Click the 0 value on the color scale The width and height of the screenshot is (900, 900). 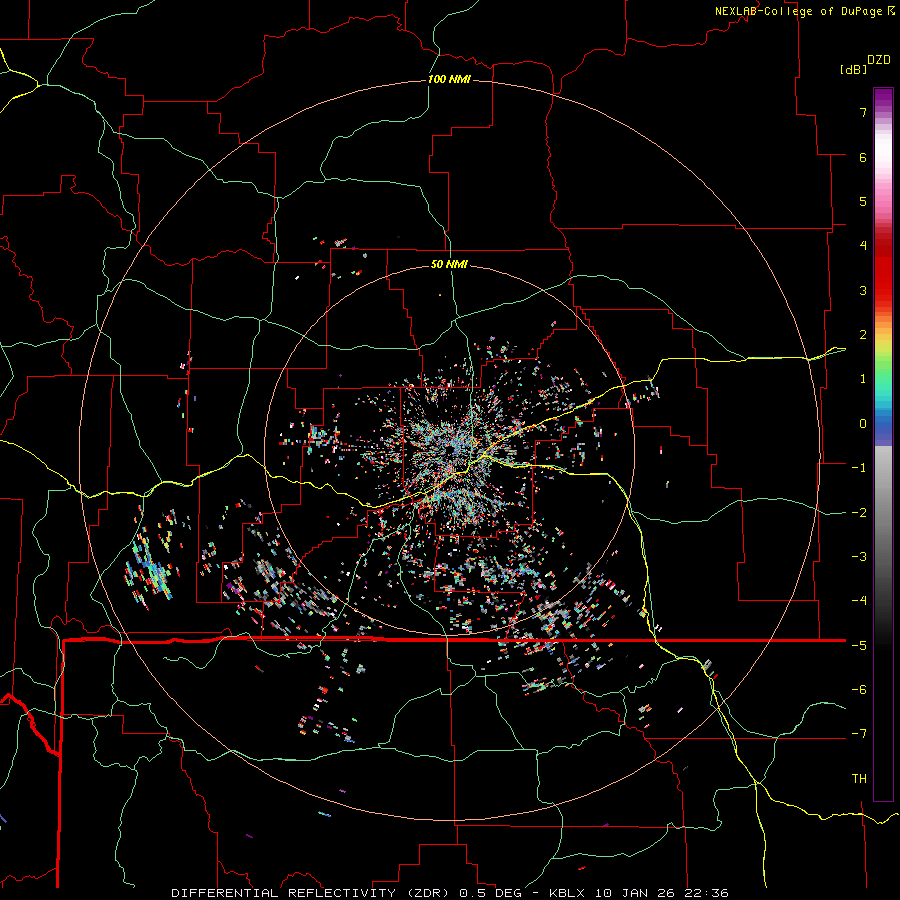[863, 424]
